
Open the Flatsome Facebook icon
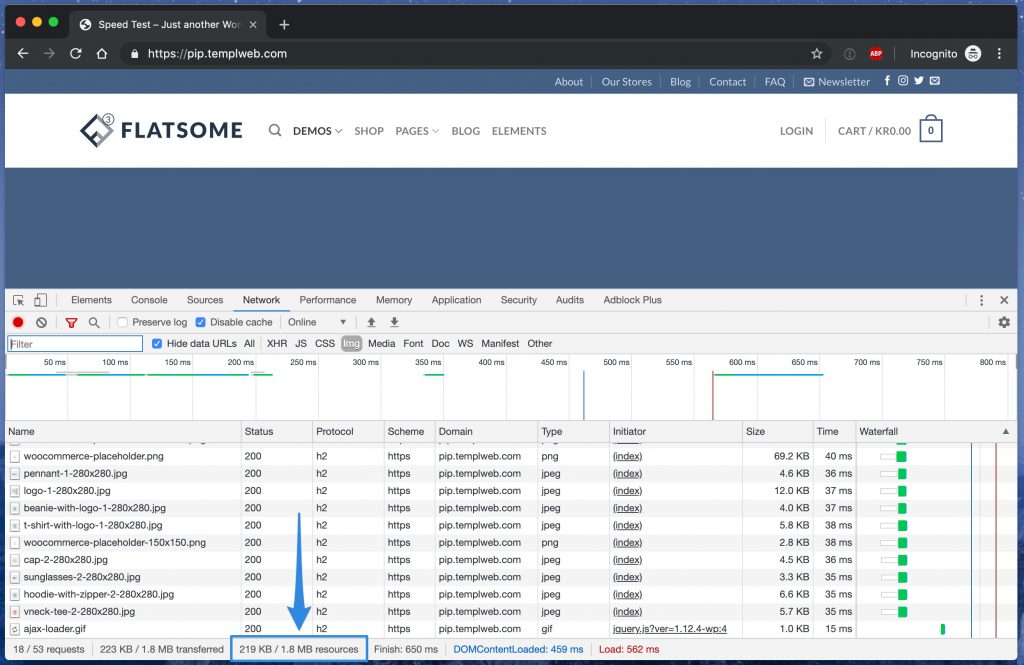click(887, 80)
